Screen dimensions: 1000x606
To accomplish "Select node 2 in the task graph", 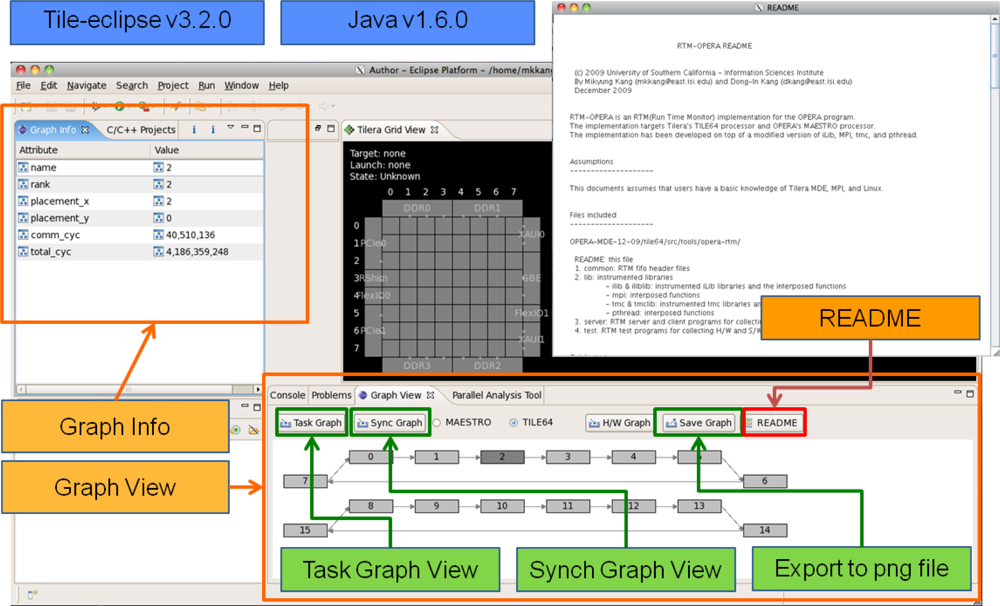I will 495,457.
